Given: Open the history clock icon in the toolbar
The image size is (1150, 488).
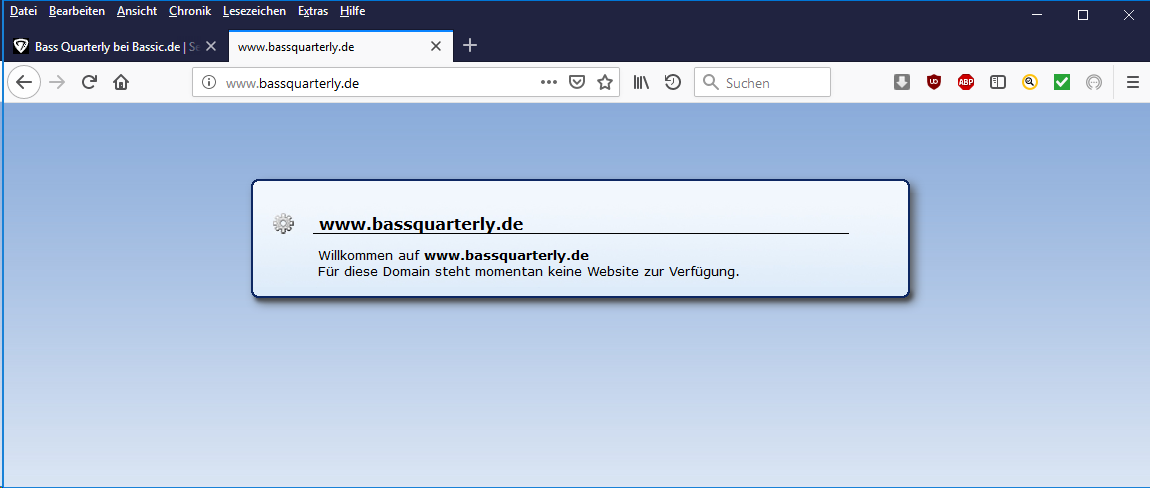Looking at the screenshot, I should click(673, 83).
